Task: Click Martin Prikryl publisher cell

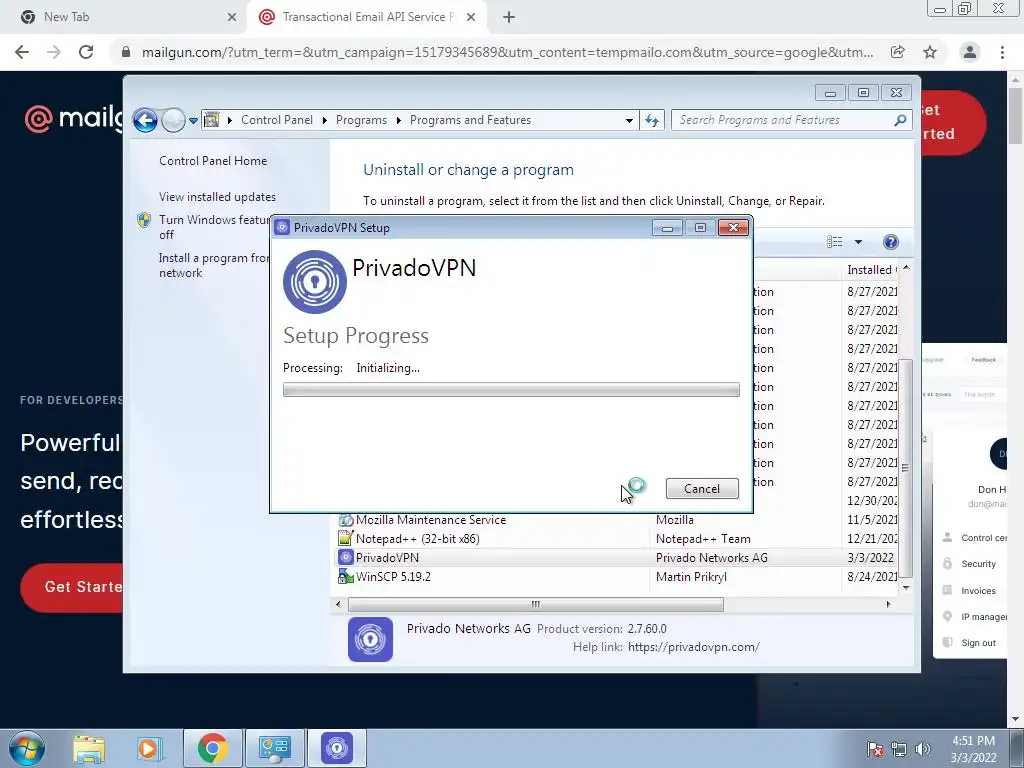Action: 691,577
